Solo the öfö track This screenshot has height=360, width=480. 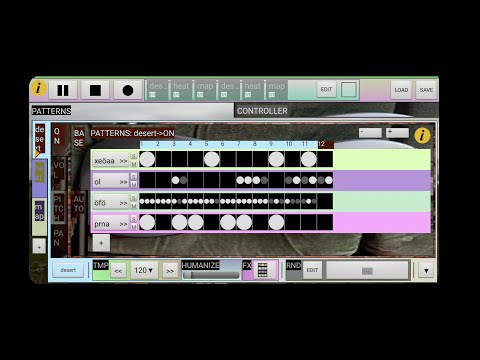click(133, 198)
